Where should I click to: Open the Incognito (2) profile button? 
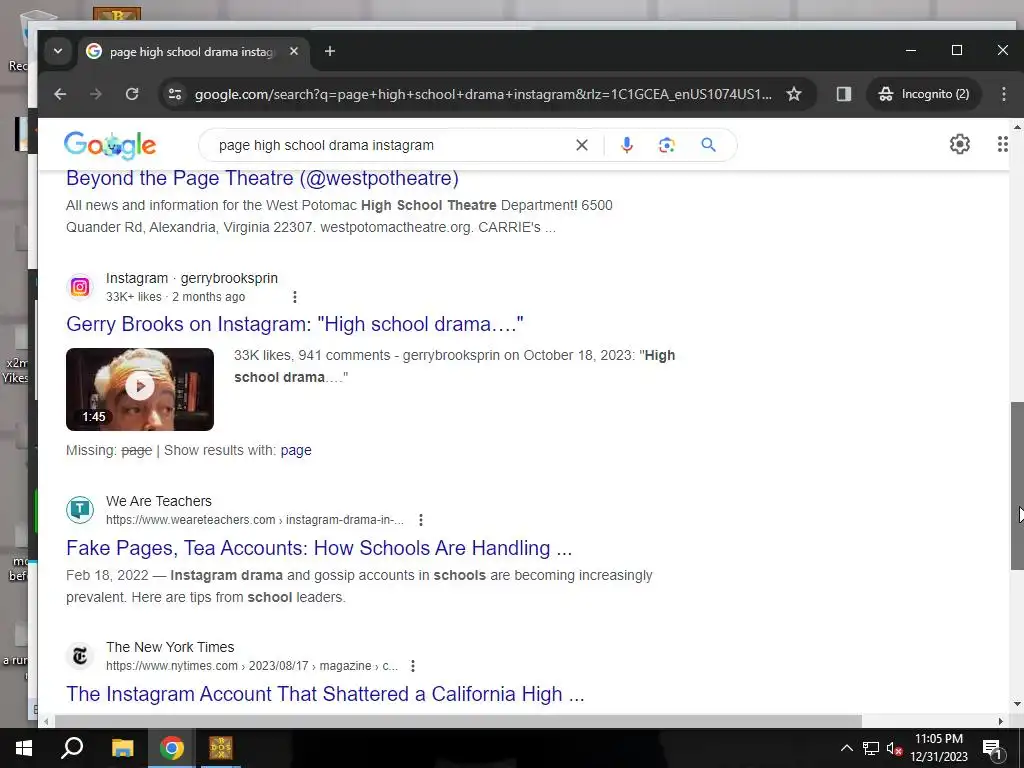(923, 94)
